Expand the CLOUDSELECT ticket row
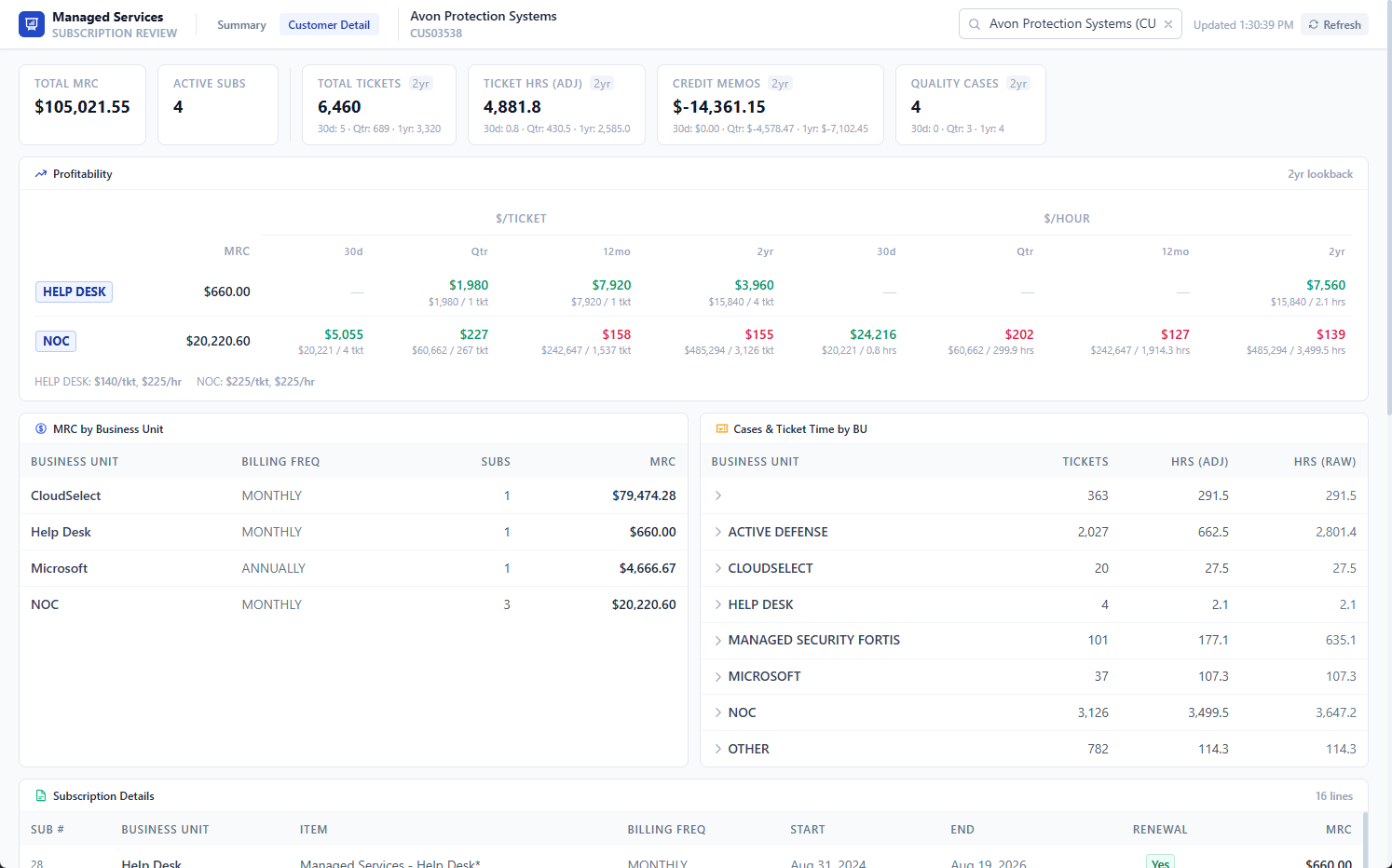1392x868 pixels. coord(718,568)
